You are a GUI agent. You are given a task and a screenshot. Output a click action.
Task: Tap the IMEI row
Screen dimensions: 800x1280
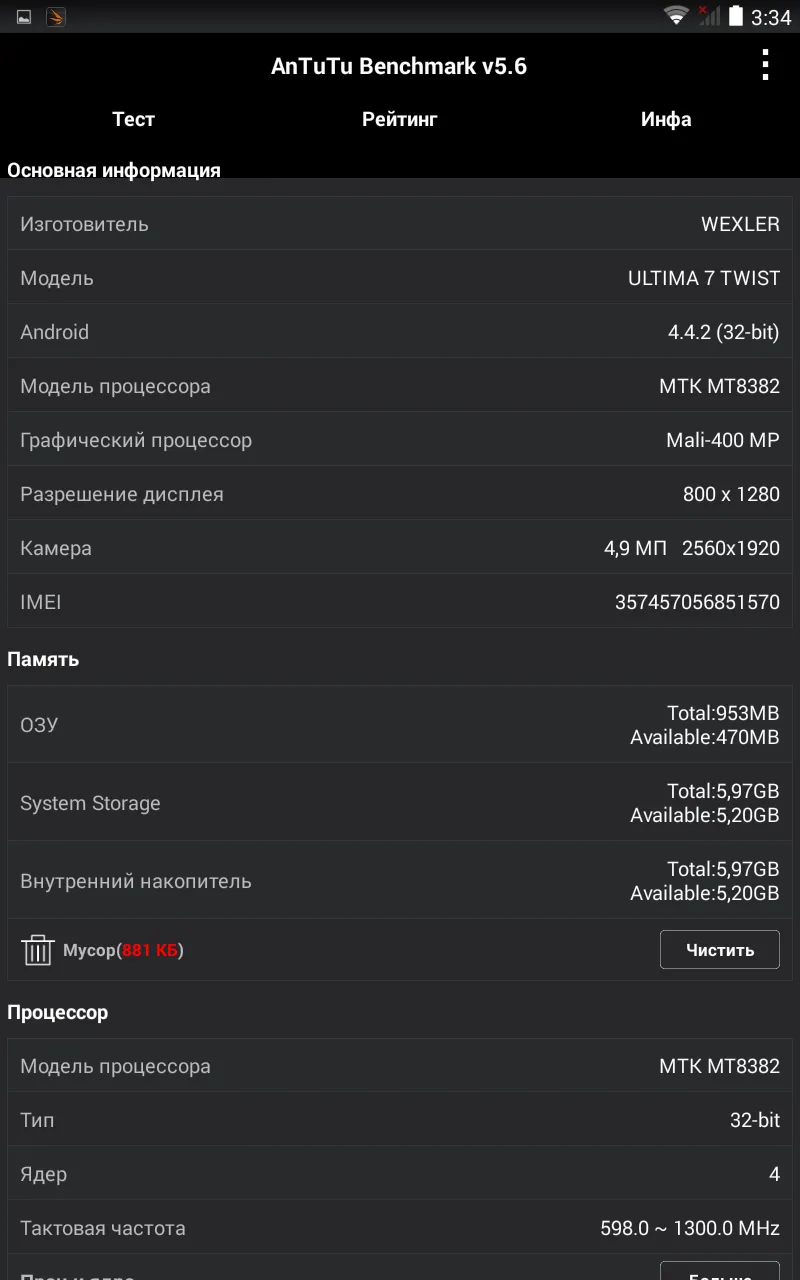click(400, 602)
